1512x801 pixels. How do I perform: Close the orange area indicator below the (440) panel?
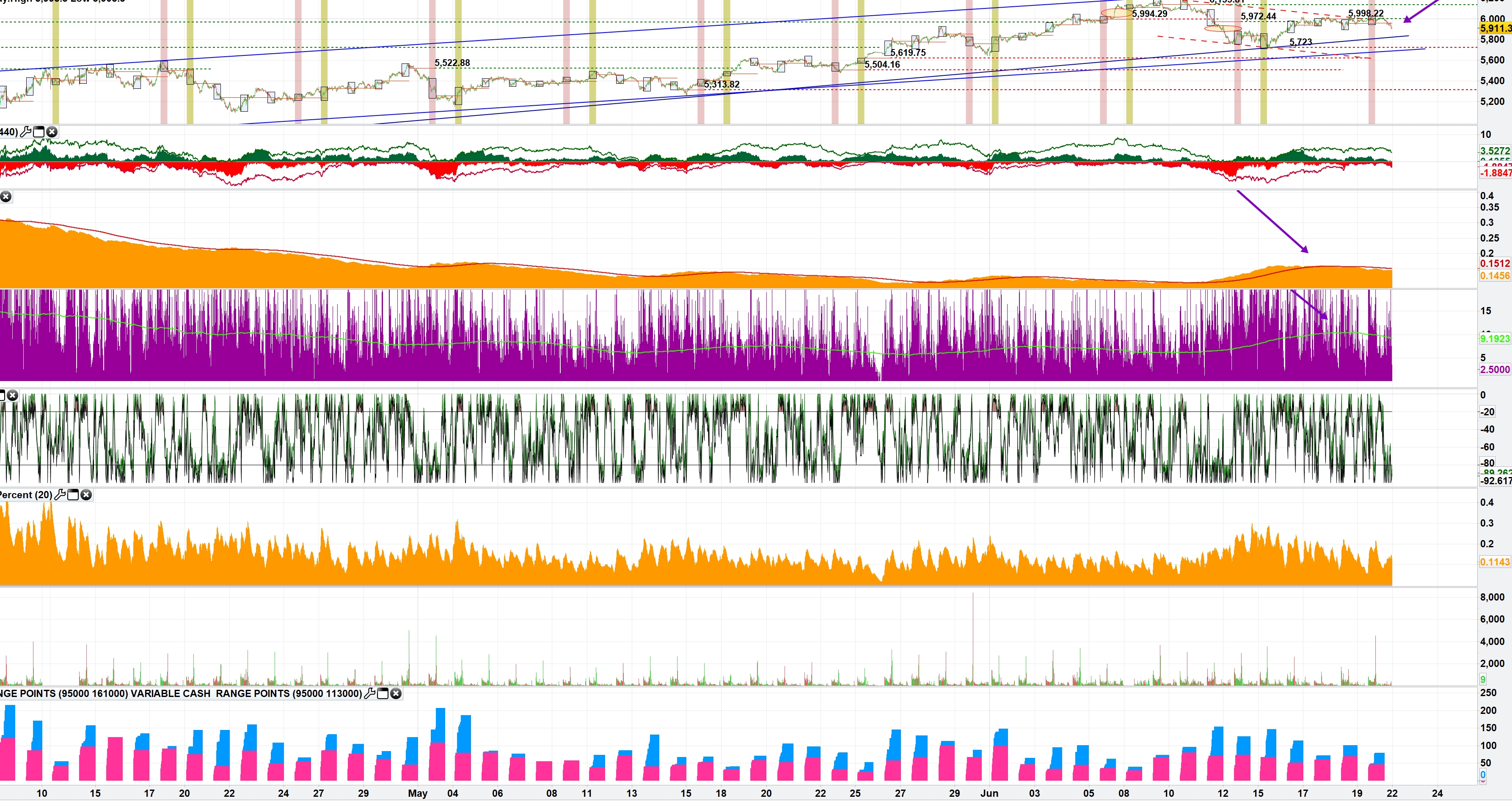(x=6, y=196)
